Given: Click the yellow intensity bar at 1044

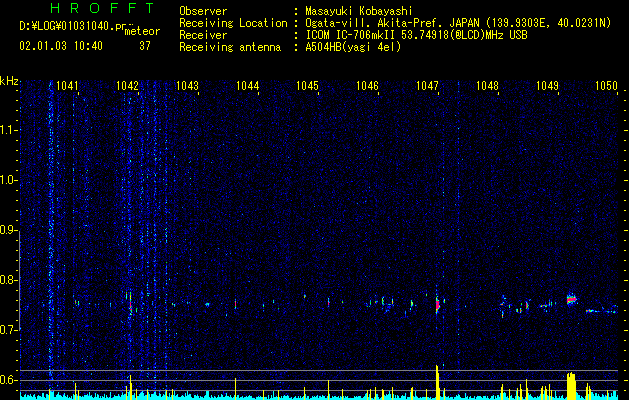Looking at the screenshot, I should (235, 389).
